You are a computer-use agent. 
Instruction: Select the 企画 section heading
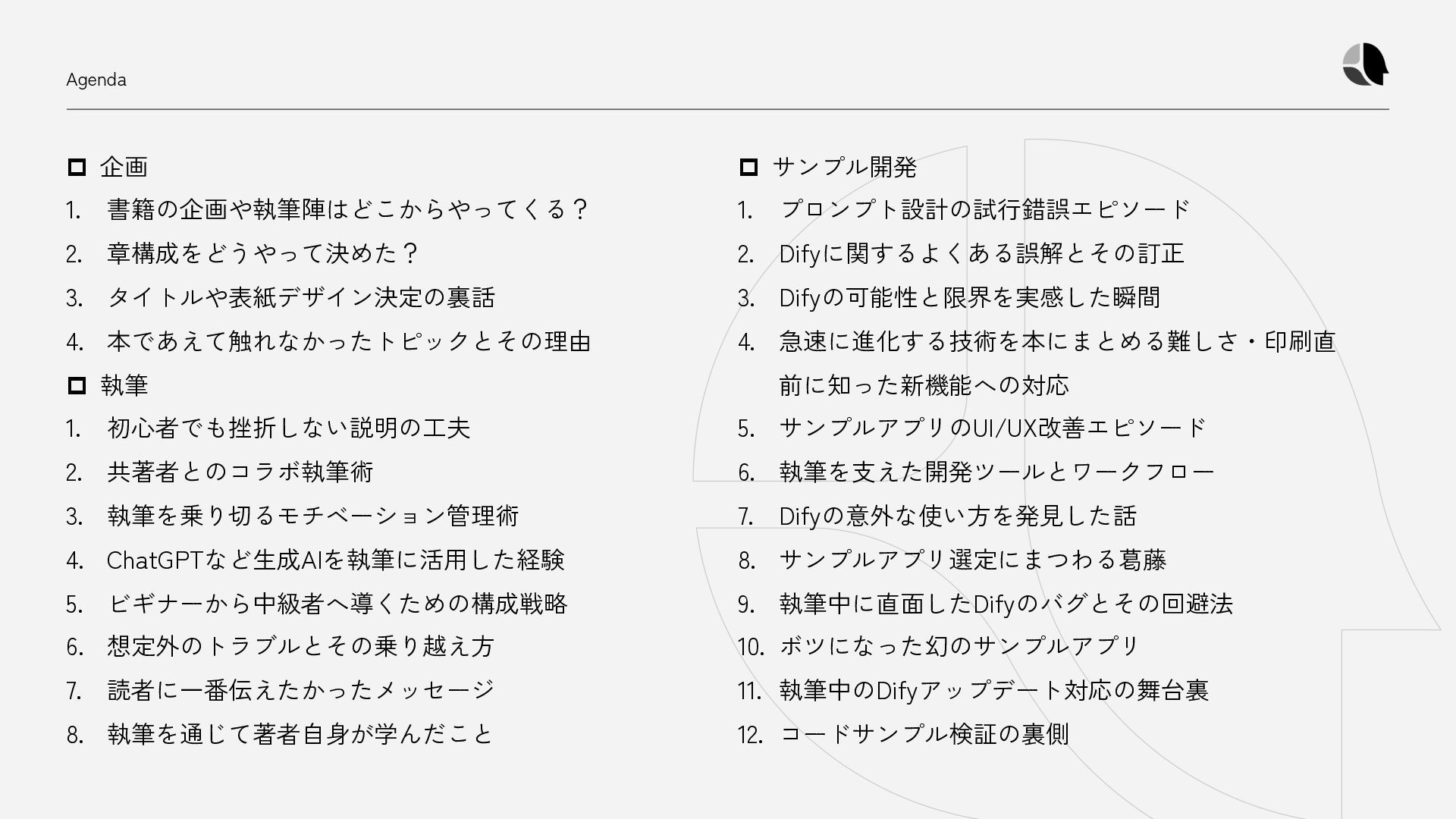tap(124, 167)
